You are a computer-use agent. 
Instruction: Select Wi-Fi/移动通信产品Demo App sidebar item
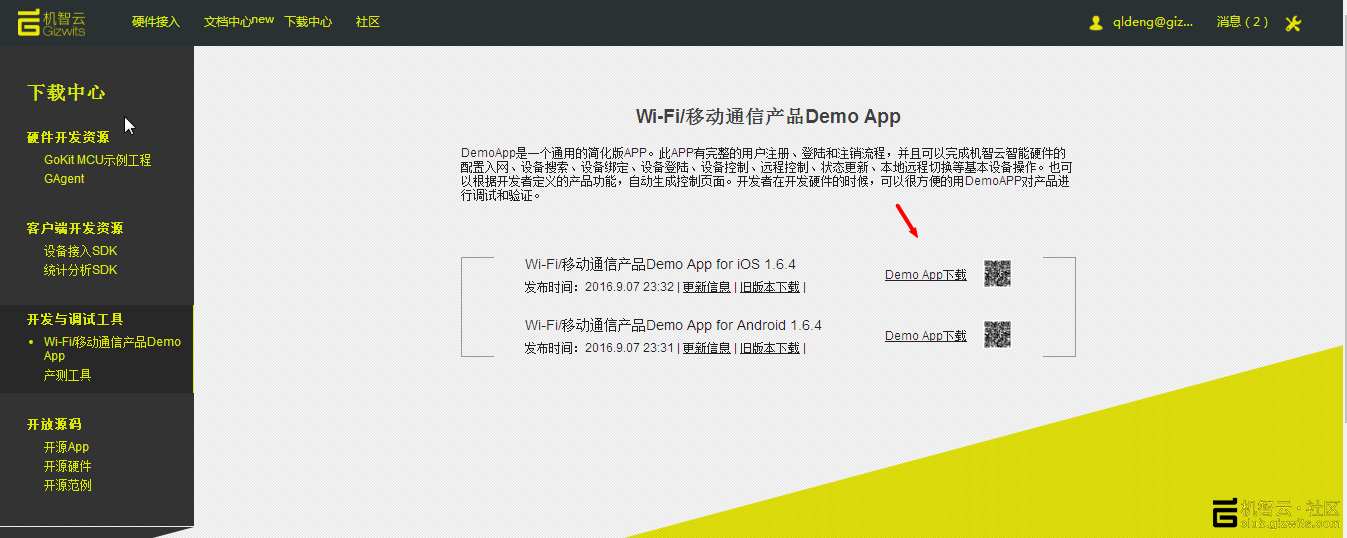[112, 348]
